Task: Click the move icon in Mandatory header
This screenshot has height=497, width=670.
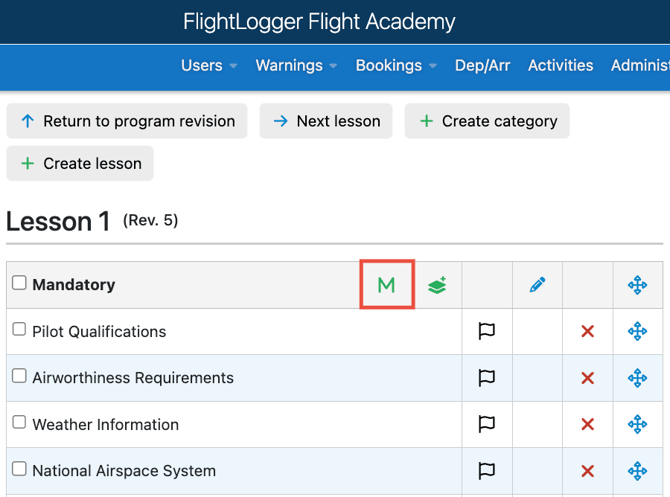Action: (637, 285)
